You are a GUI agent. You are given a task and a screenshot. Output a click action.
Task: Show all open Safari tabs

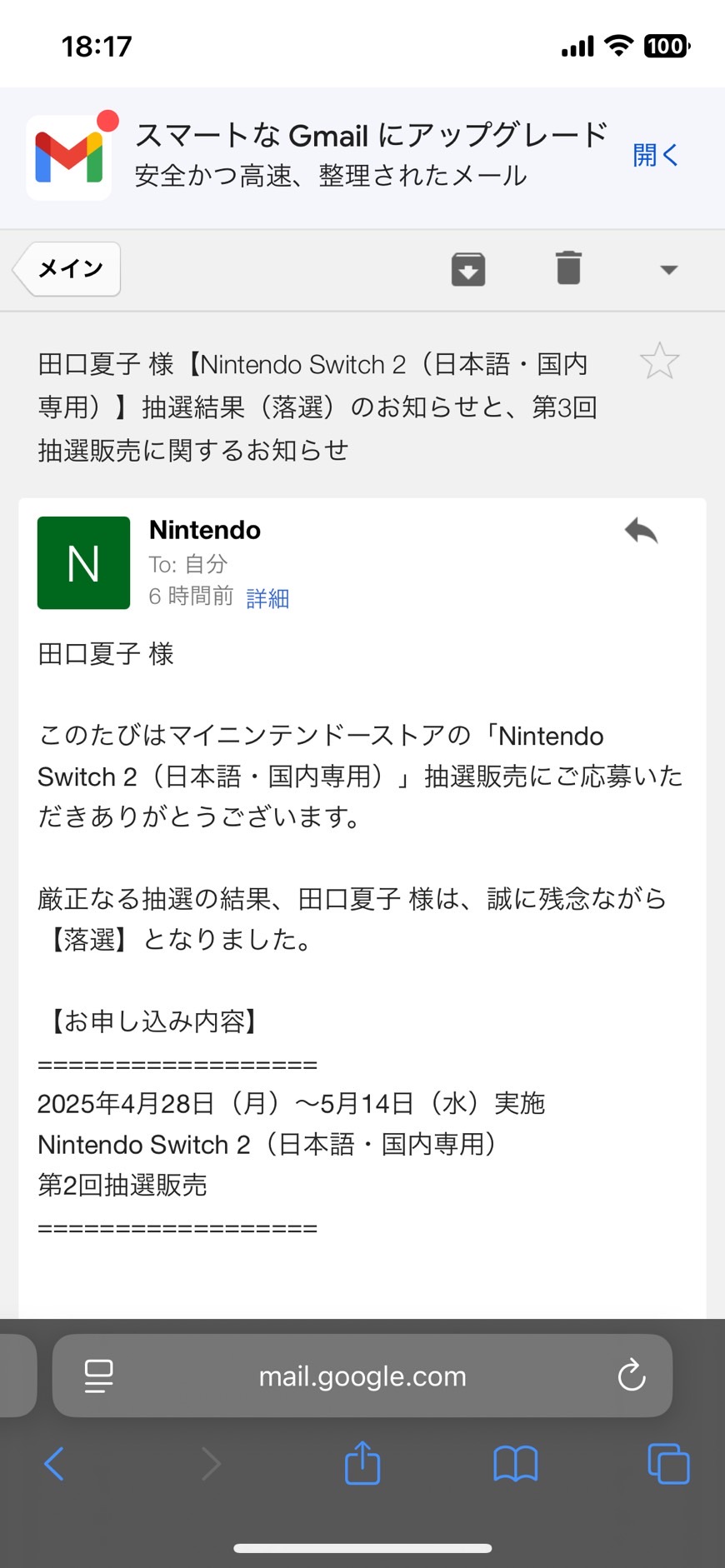click(668, 1464)
